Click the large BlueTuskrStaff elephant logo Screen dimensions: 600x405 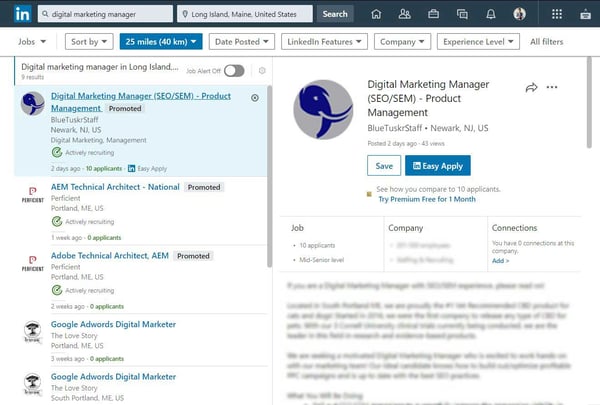point(323,109)
